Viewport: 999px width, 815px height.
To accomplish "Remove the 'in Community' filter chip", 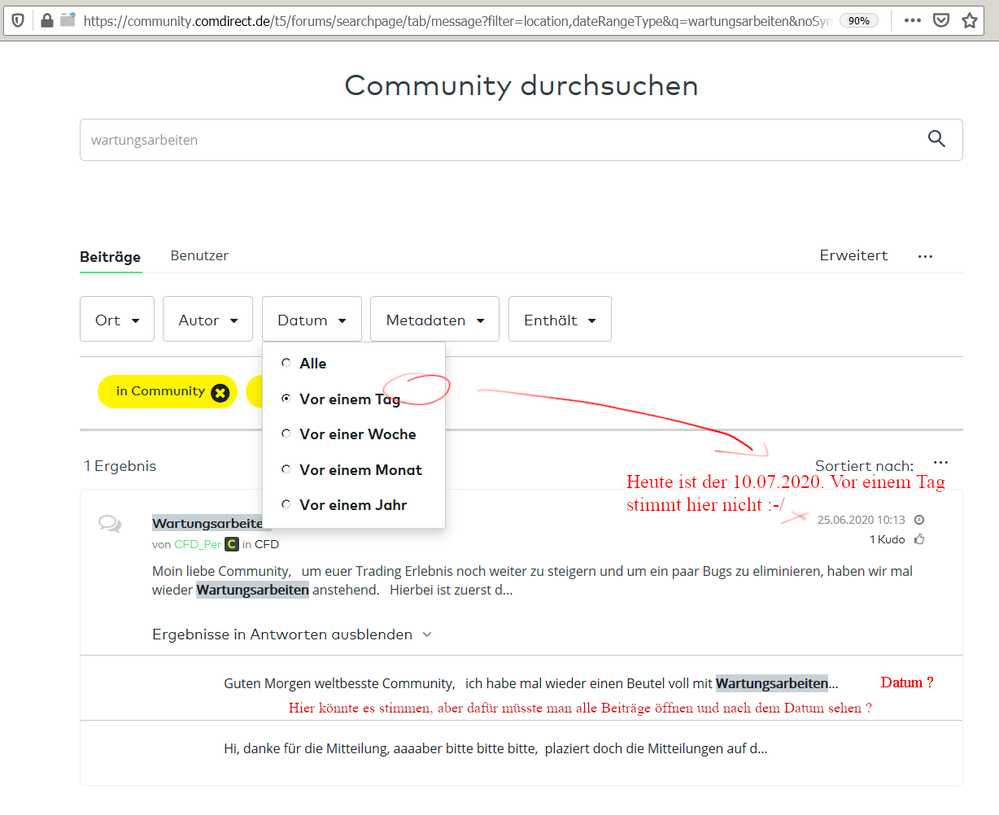I will click(220, 392).
